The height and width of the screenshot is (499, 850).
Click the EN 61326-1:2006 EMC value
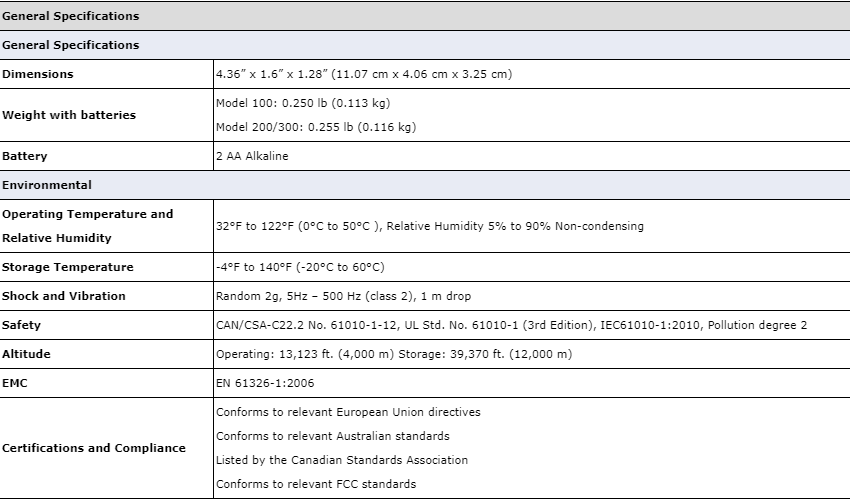click(265, 383)
